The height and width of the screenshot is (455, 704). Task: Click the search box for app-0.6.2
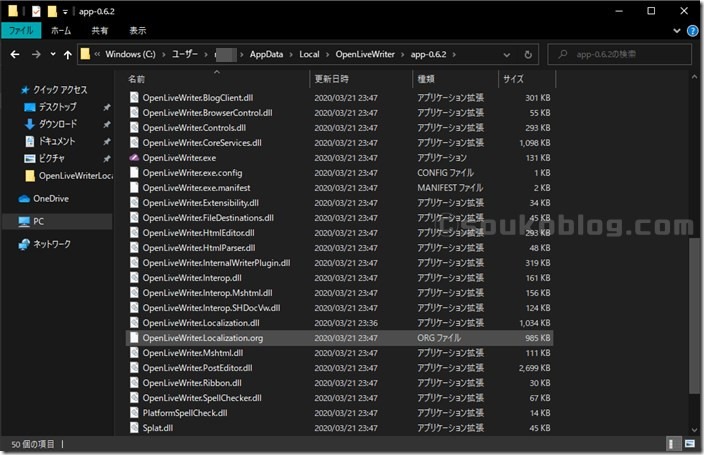pos(620,54)
